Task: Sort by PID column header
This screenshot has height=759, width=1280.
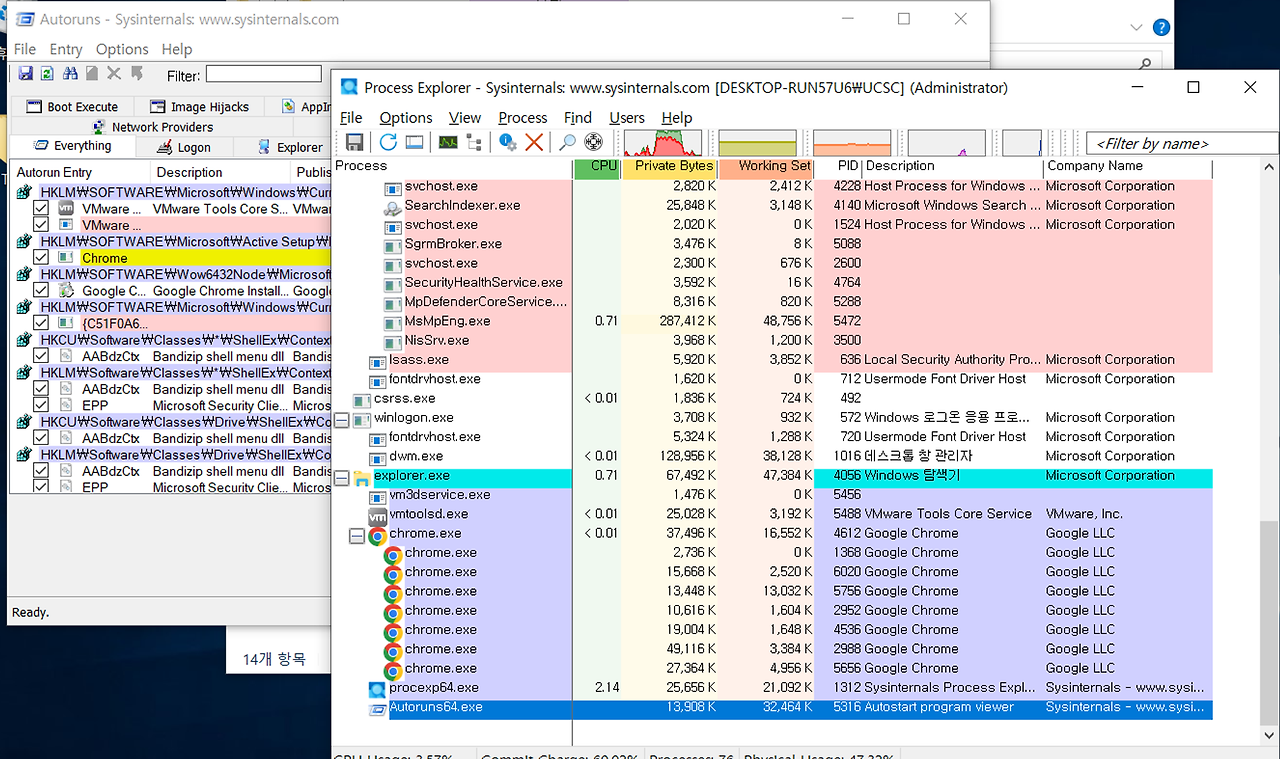Action: [838, 166]
